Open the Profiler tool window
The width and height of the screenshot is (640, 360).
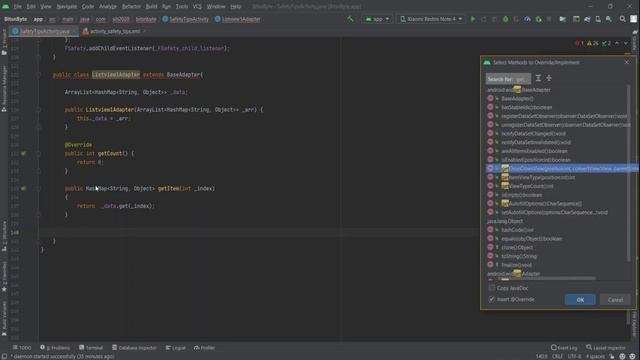coord(204,348)
